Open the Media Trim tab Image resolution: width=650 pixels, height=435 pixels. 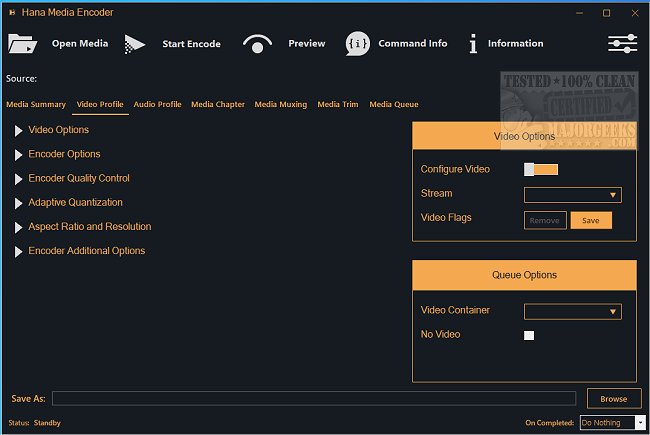click(338, 104)
